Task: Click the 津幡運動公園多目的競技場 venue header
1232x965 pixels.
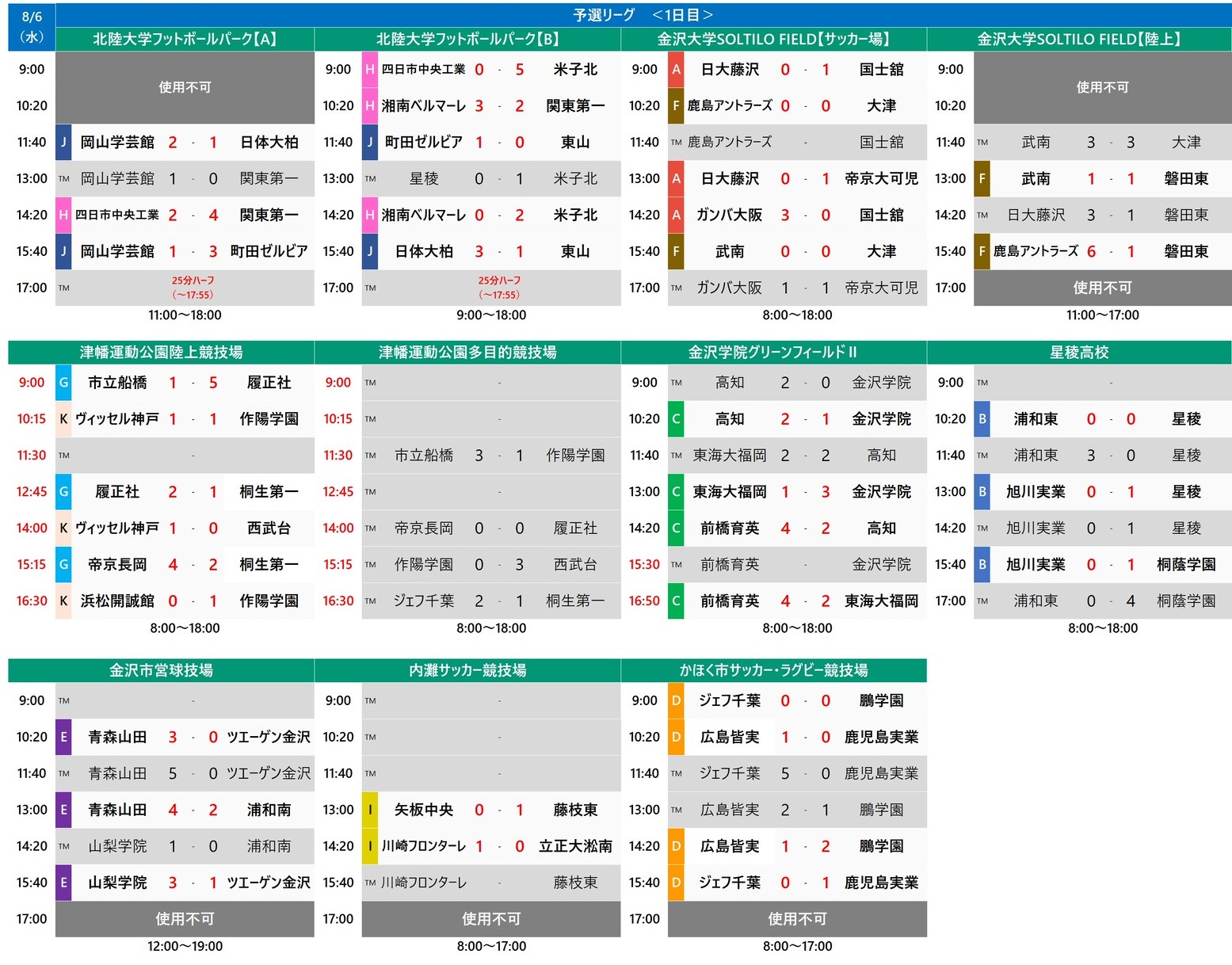Action: 467,353
